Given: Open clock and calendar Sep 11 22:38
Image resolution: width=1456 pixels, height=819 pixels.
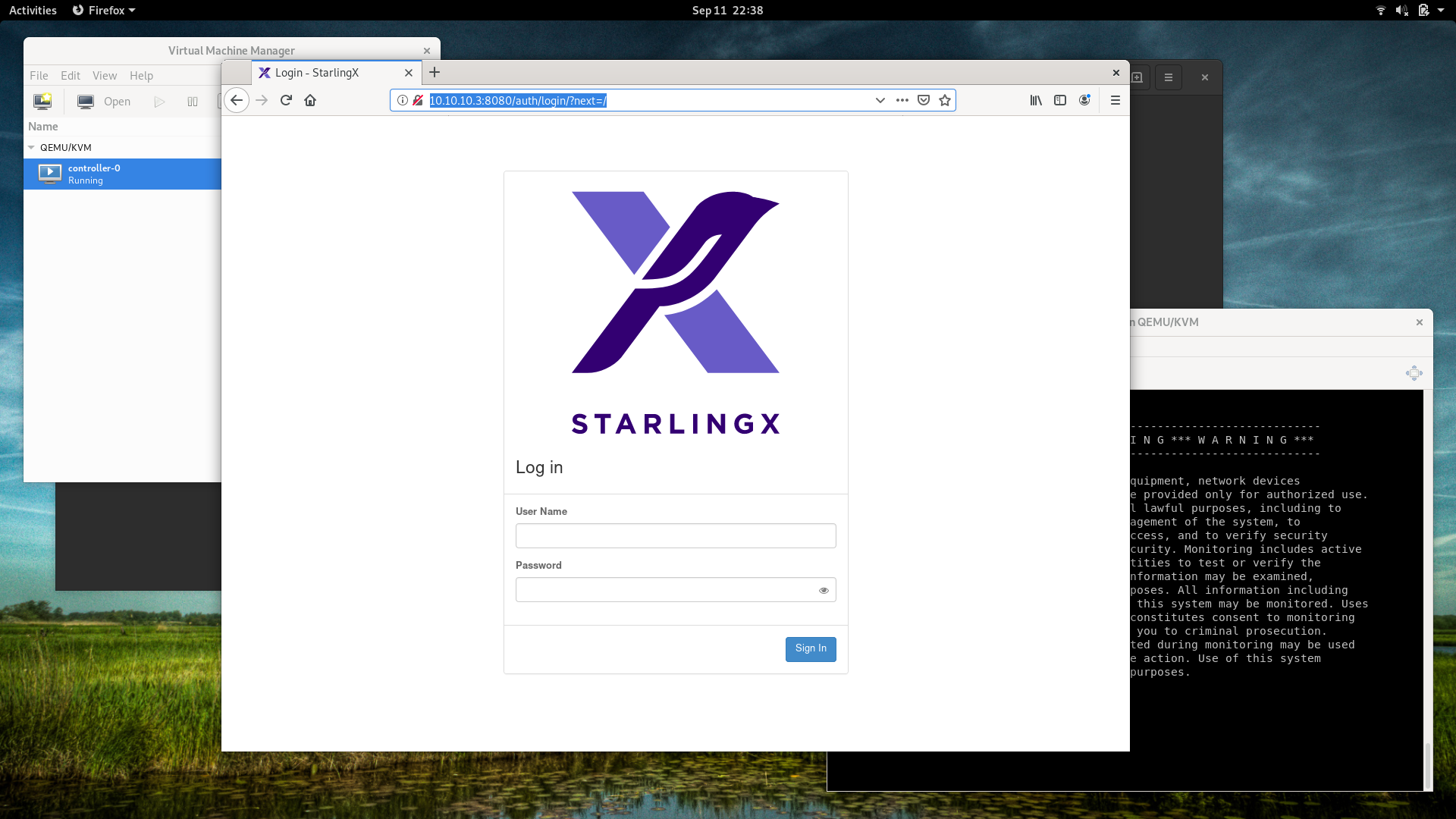Looking at the screenshot, I should click(727, 10).
